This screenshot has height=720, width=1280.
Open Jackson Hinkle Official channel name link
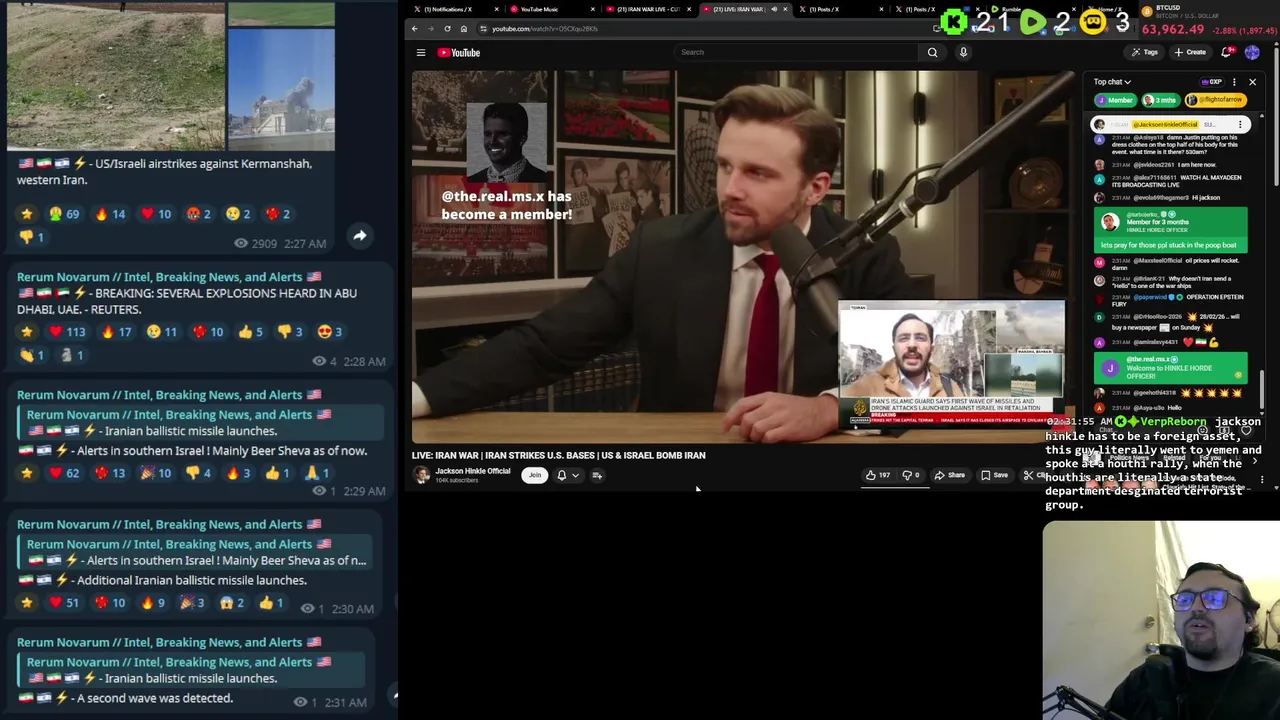472,471
